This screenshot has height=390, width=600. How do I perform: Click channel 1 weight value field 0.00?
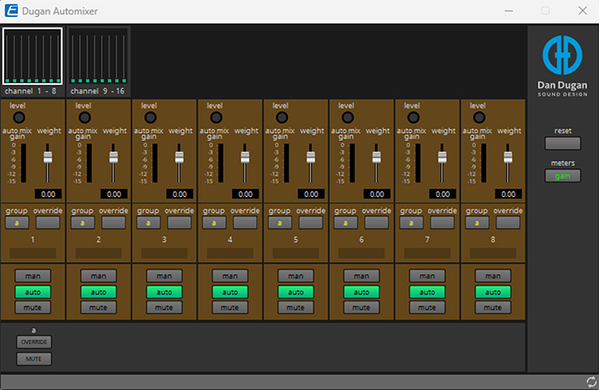pyautogui.click(x=48, y=194)
